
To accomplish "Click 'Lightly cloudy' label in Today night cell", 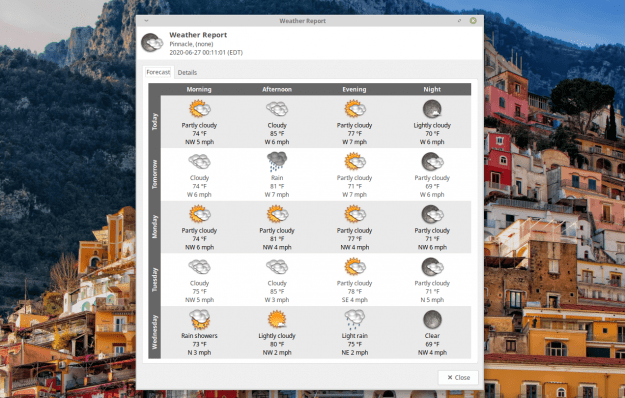I will 432,125.
